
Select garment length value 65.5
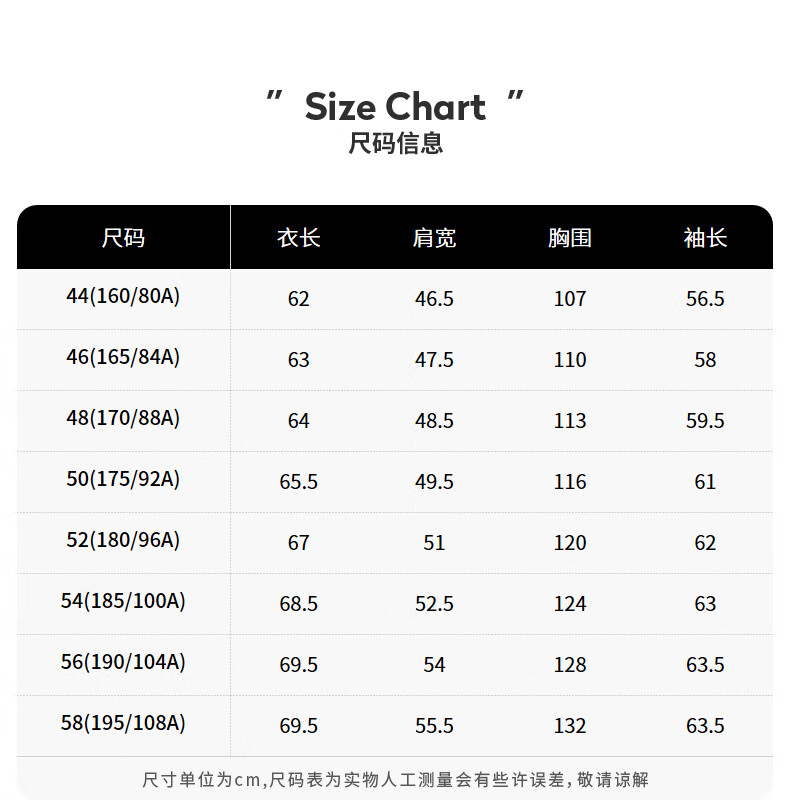(298, 482)
